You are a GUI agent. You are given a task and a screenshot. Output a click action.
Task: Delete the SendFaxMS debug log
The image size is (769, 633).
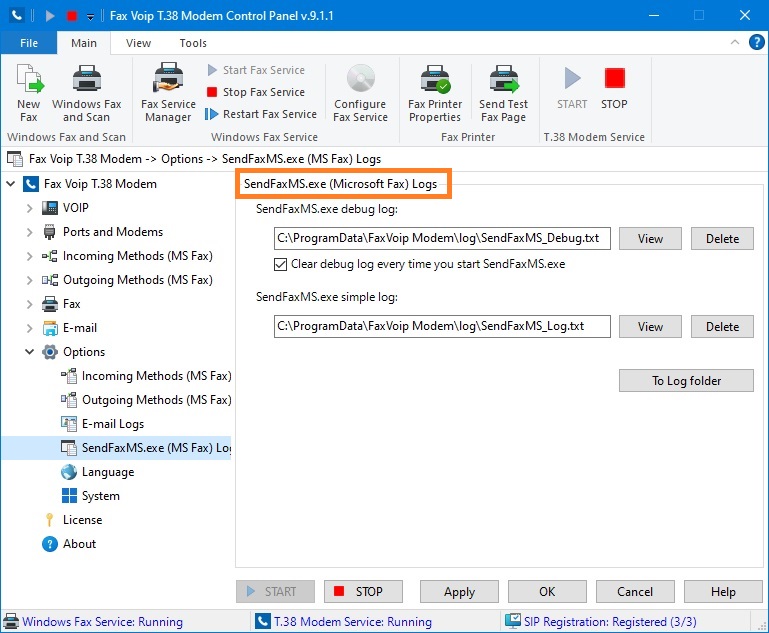pyautogui.click(x=722, y=239)
